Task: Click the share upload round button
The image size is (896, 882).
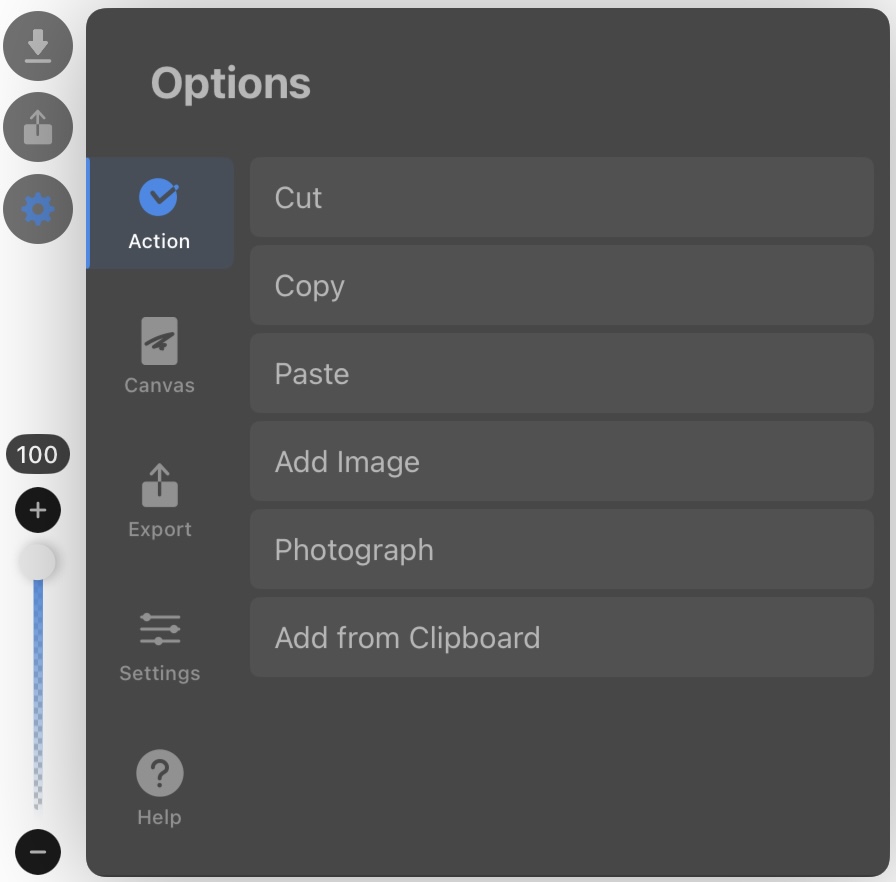Action: pyautogui.click(x=38, y=127)
